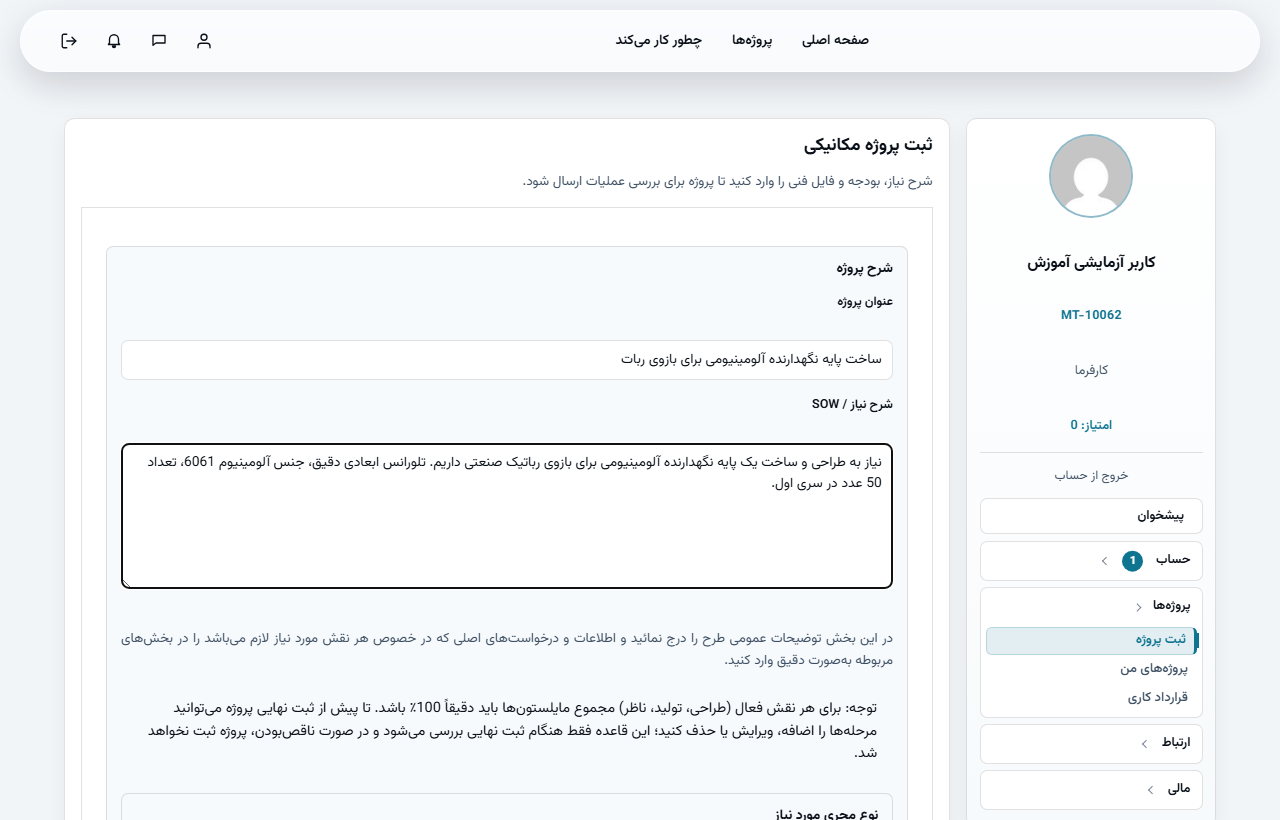The width and height of the screenshot is (1280, 820).
Task: Click the خروج از حساب link
Action: pos(1091,475)
